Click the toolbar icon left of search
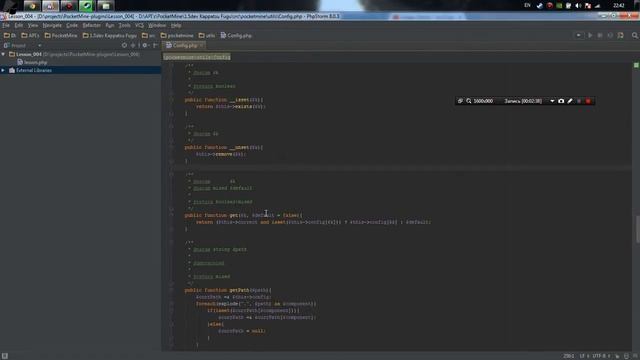This screenshot has width=640, height=360. (620, 36)
